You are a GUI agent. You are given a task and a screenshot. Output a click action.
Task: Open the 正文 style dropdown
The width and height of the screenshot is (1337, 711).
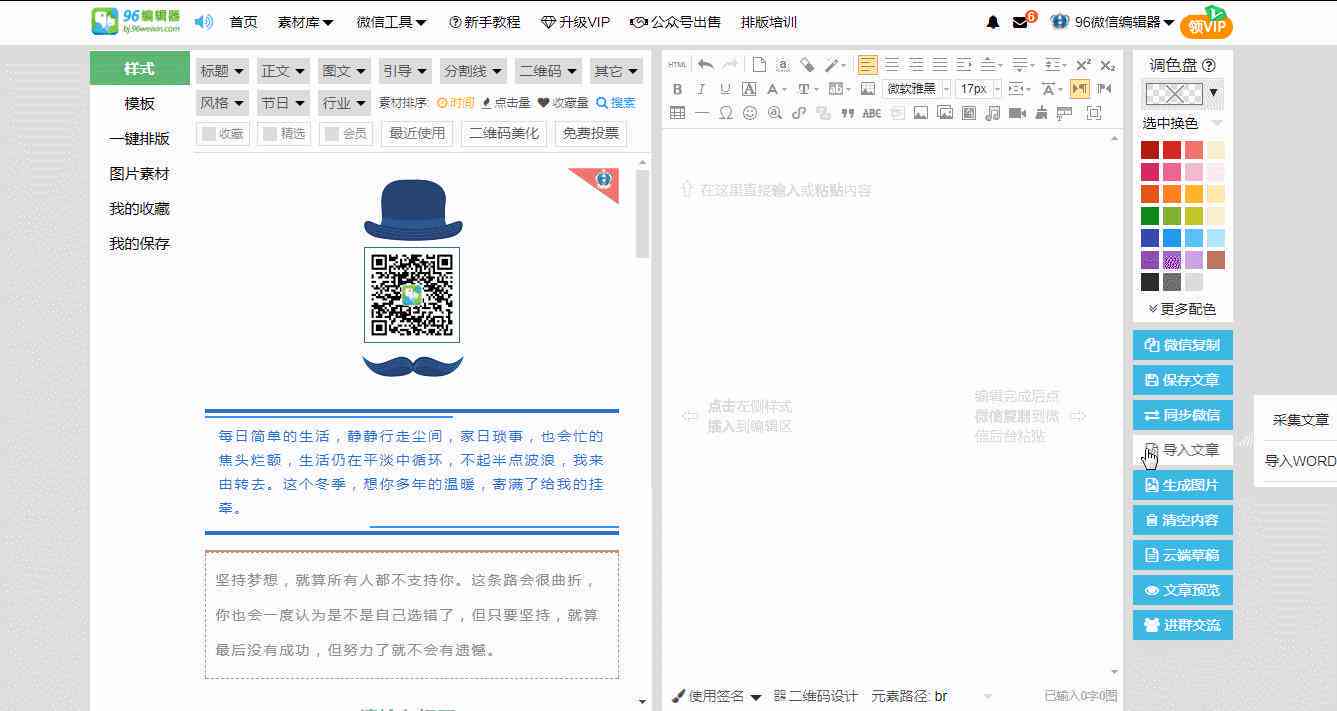point(284,71)
